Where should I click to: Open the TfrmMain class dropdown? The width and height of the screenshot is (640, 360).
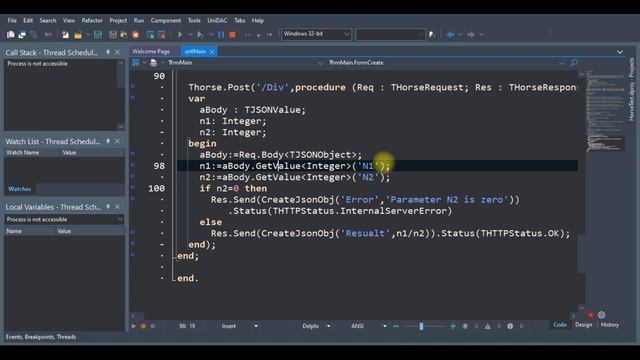click(320, 63)
